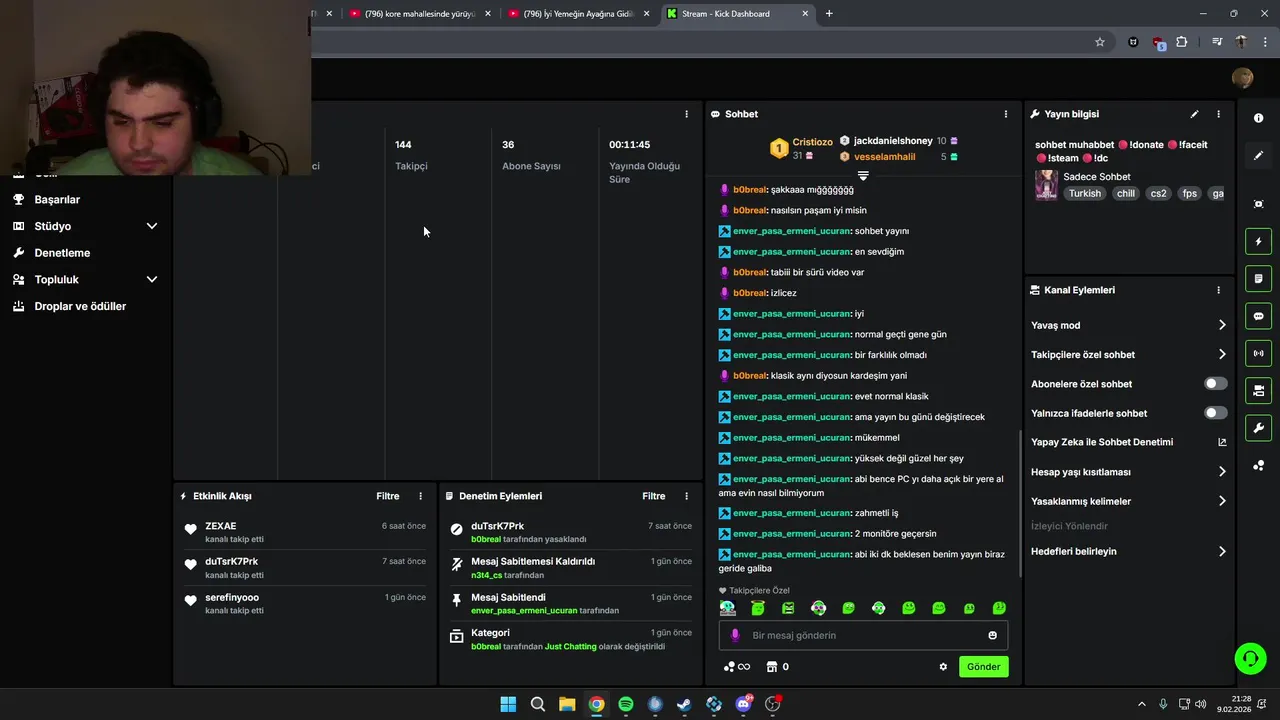Toggle Yalnızca ifadelerle sohbet switch

pos(1215,413)
